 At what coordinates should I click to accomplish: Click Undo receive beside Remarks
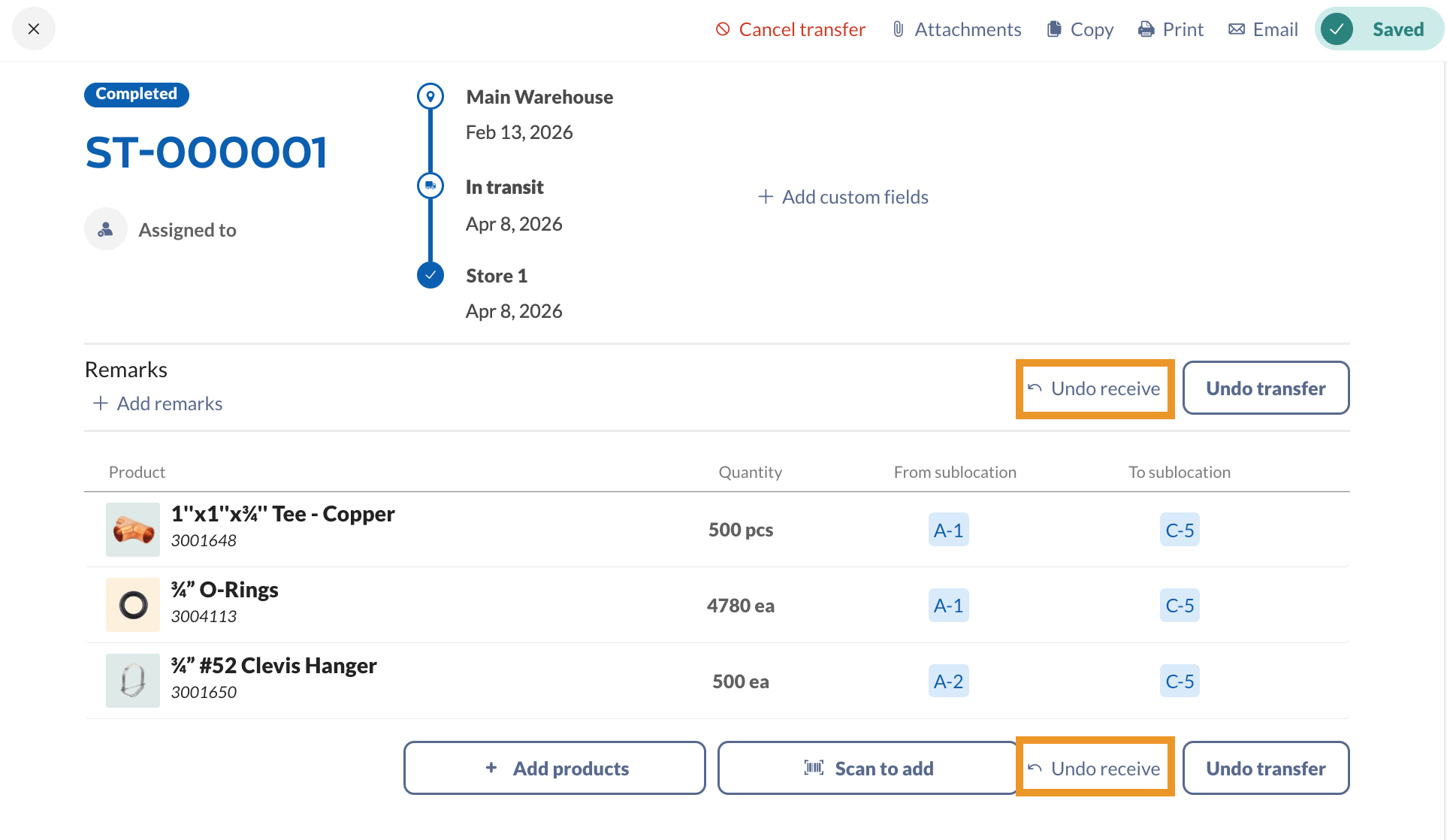tap(1095, 388)
